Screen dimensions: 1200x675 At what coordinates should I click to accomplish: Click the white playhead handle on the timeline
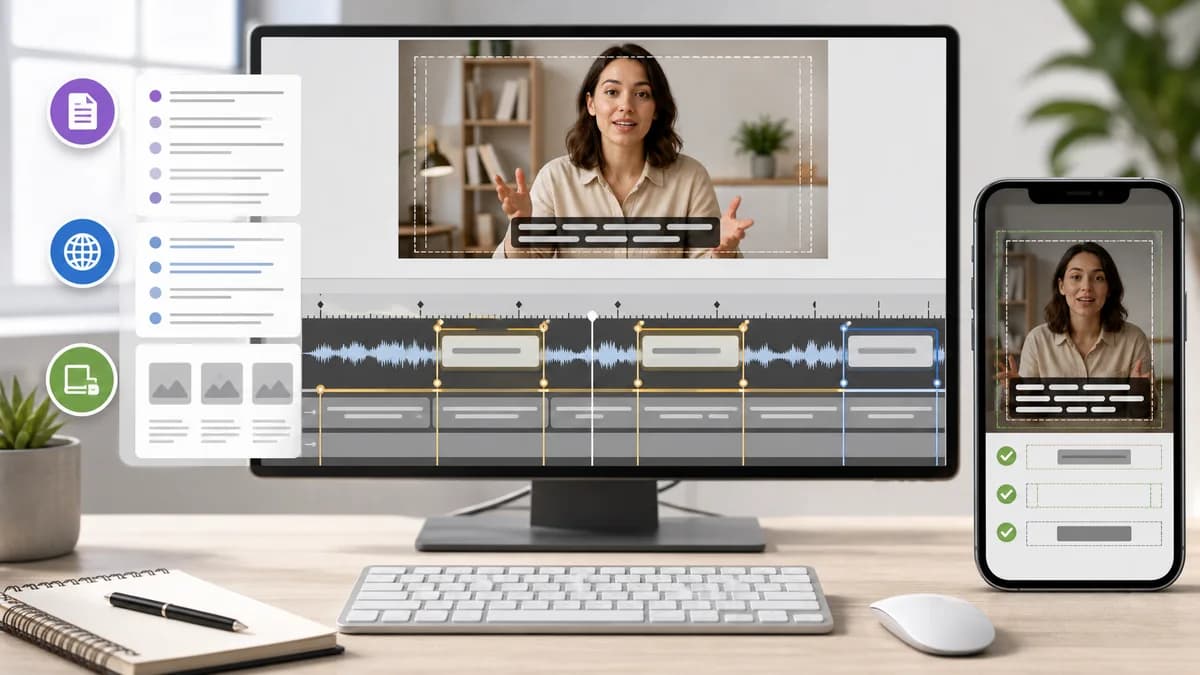click(x=592, y=316)
